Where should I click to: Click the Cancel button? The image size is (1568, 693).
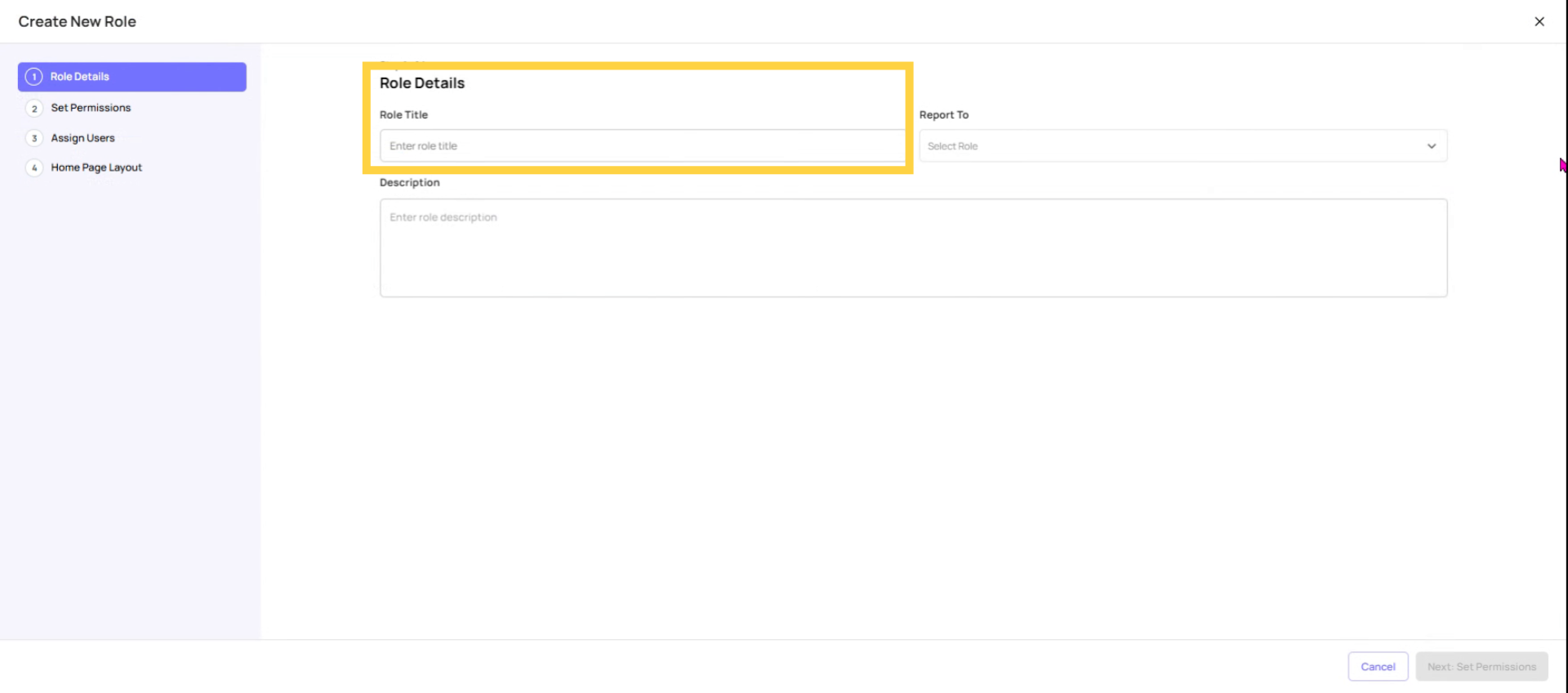pyautogui.click(x=1378, y=667)
